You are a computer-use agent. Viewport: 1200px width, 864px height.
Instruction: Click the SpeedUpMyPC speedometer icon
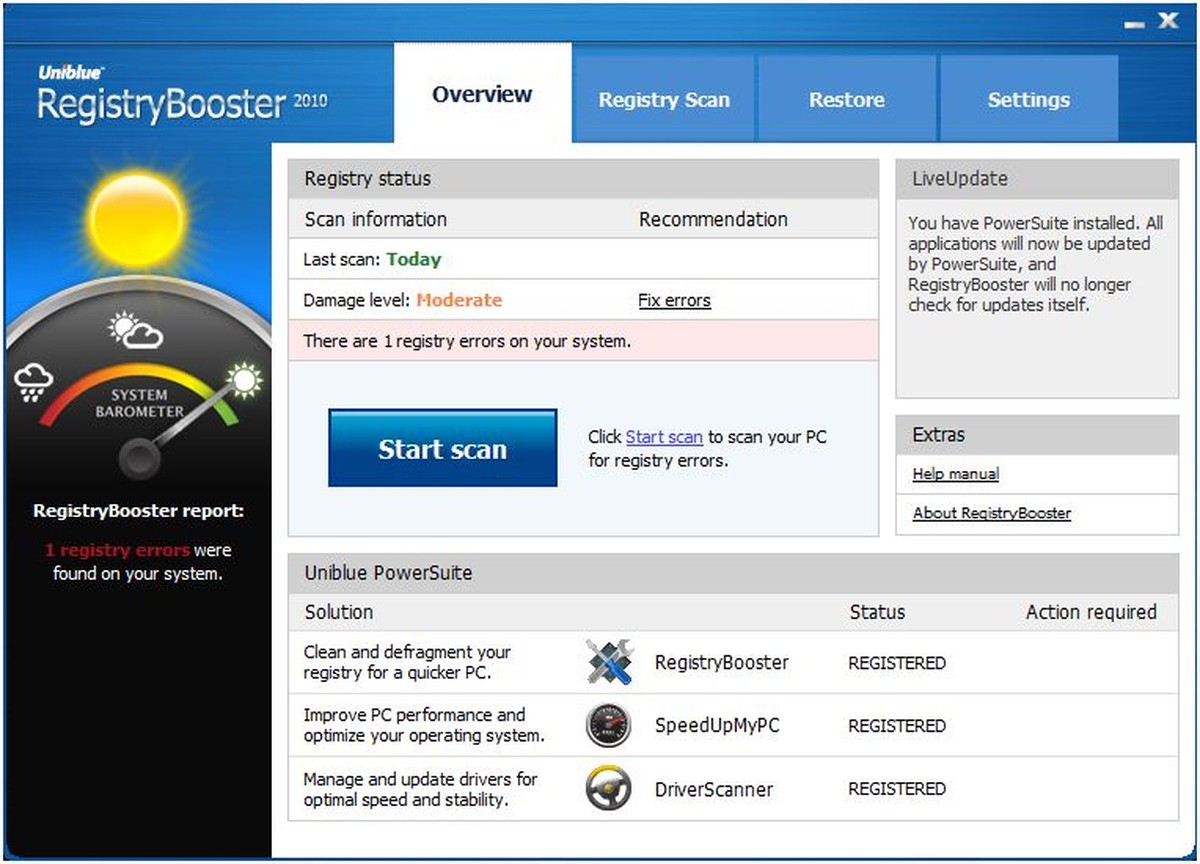click(x=609, y=726)
